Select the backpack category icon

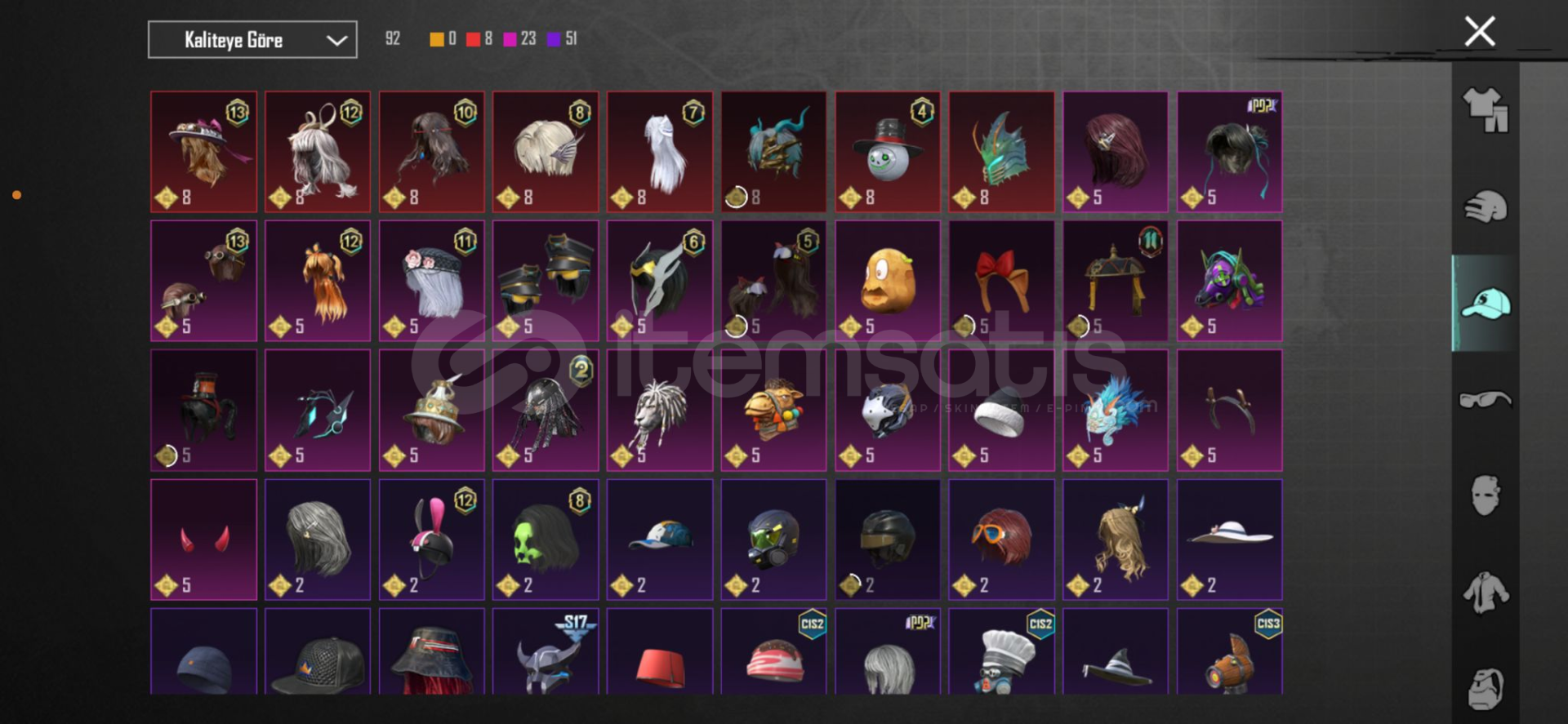[x=1486, y=688]
